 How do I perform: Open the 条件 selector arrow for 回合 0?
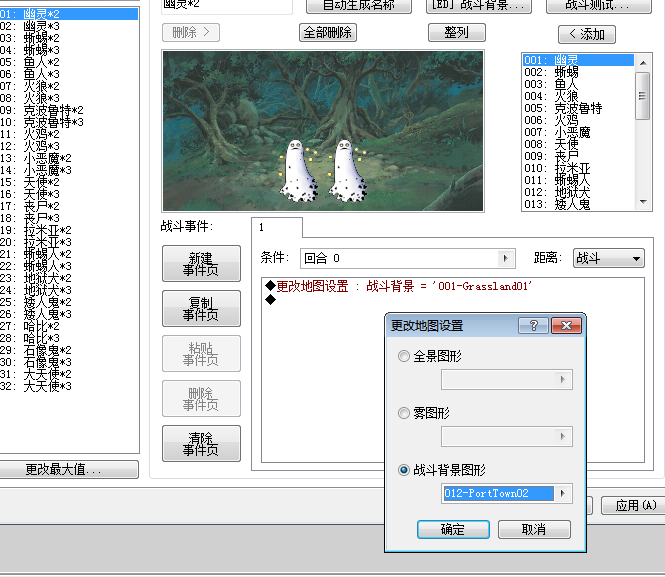[505, 258]
